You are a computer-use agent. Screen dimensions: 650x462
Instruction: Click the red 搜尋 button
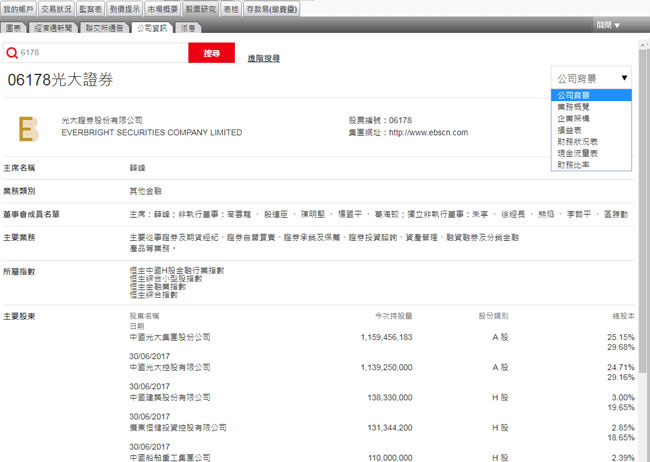[x=211, y=53]
